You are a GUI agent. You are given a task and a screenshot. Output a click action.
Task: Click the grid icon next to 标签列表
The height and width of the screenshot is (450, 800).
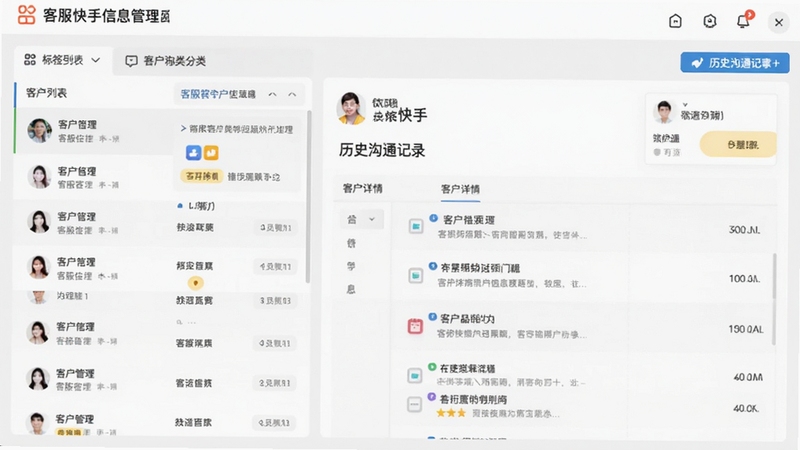(30, 60)
